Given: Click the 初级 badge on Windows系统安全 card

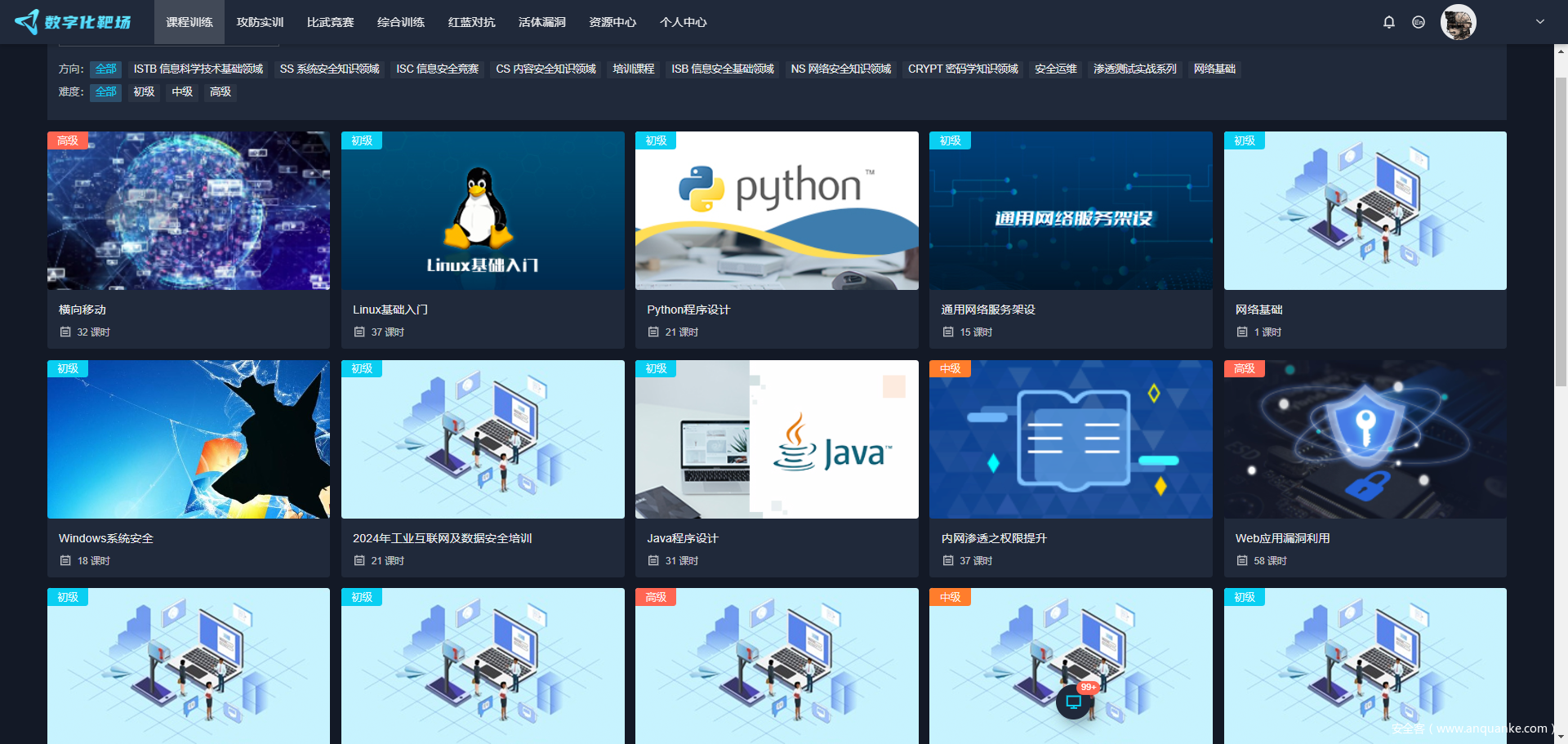Looking at the screenshot, I should [x=68, y=369].
